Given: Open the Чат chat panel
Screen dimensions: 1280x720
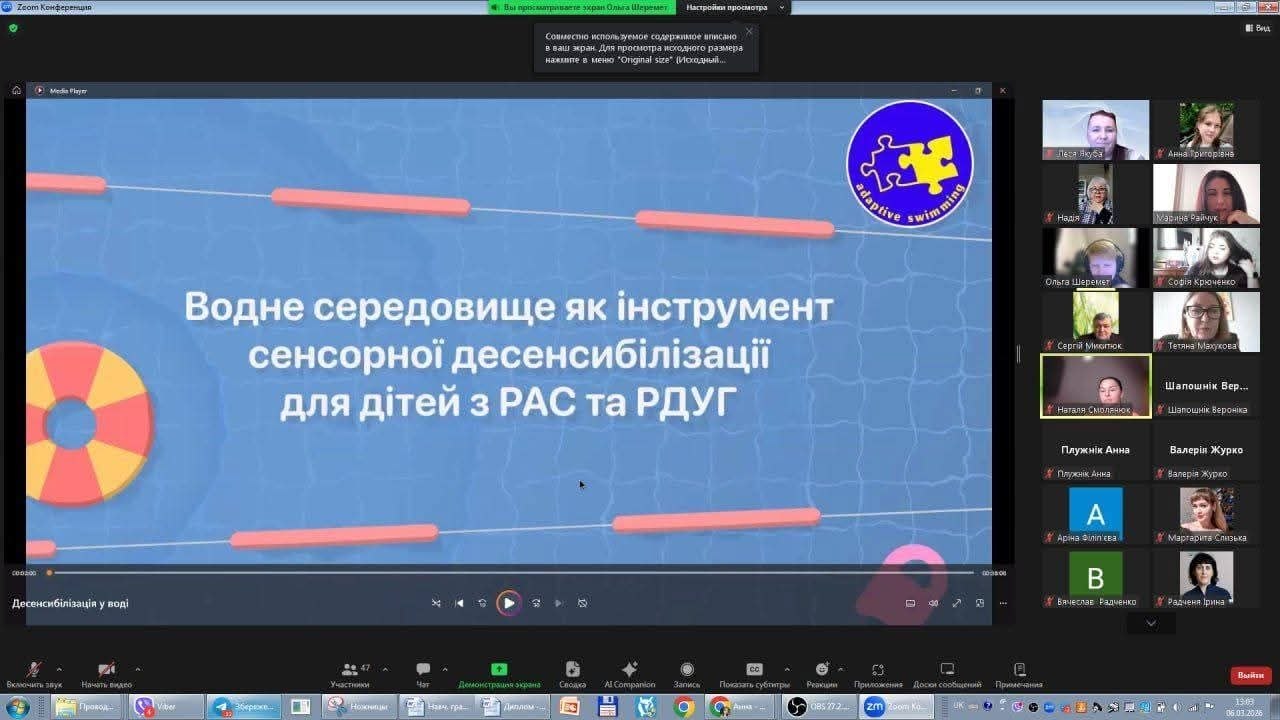Looking at the screenshot, I should (x=423, y=671).
